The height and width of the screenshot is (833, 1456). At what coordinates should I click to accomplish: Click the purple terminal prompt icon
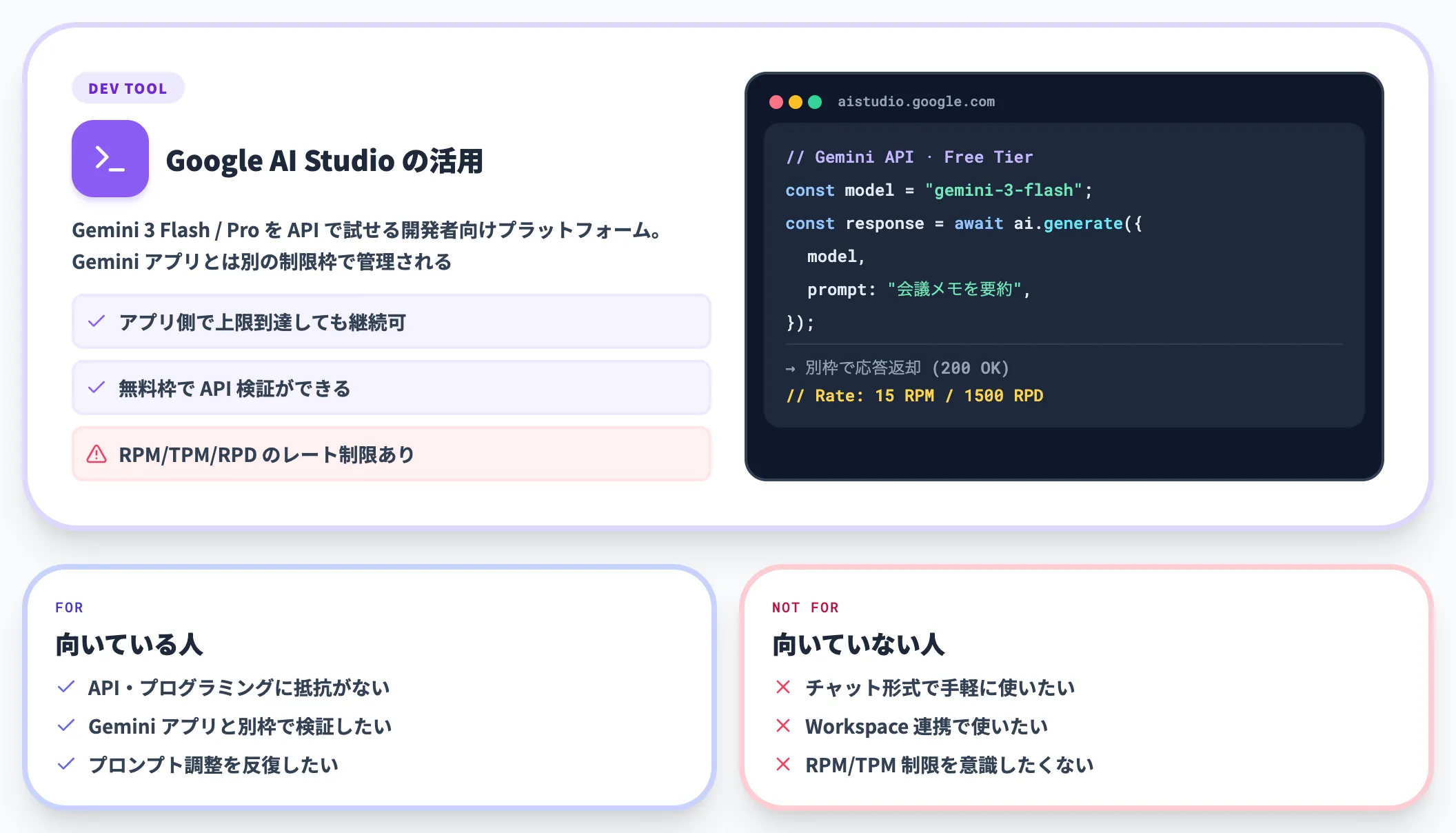tap(110, 159)
